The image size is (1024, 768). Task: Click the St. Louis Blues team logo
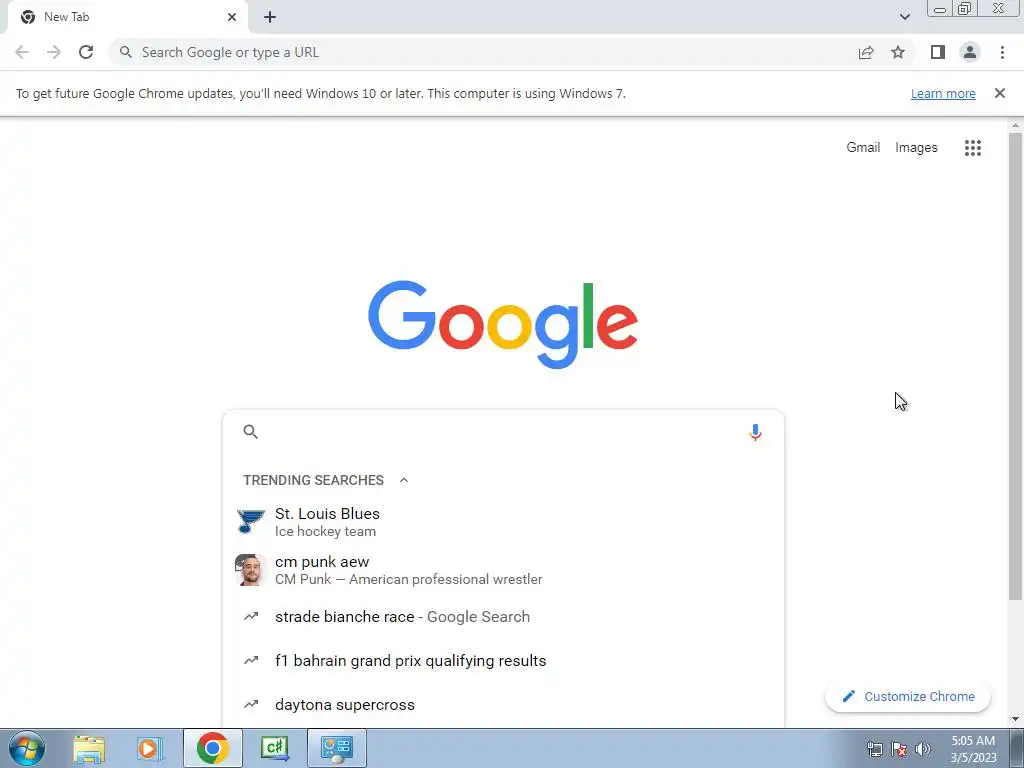coord(251,522)
